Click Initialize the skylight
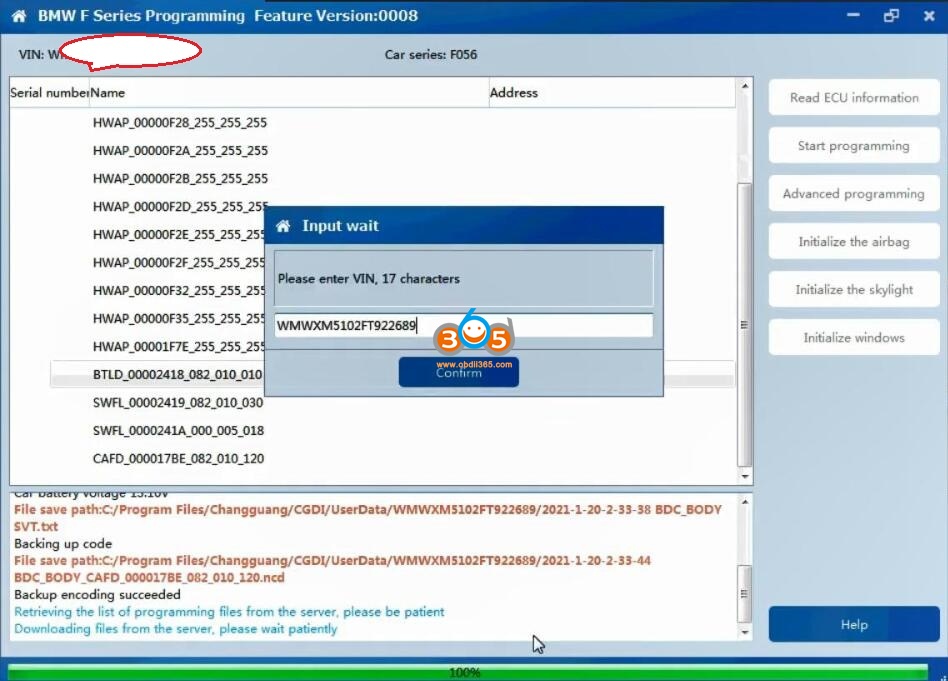This screenshot has height=681, width=948. (x=854, y=289)
